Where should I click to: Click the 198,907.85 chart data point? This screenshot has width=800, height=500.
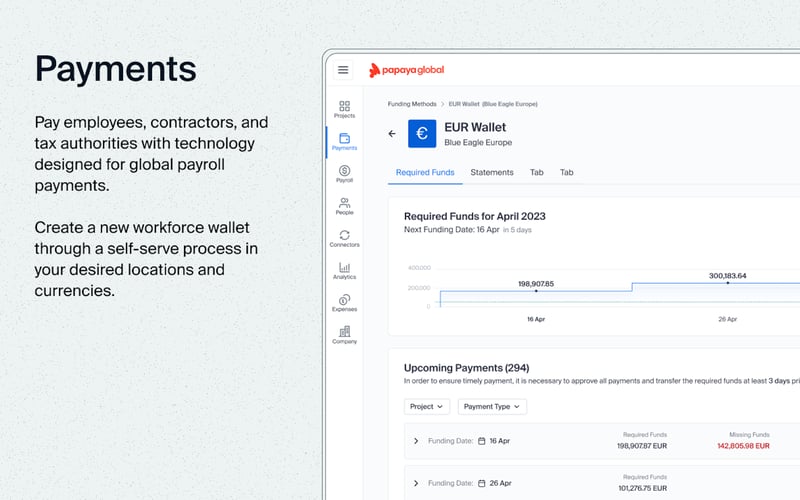(x=536, y=291)
